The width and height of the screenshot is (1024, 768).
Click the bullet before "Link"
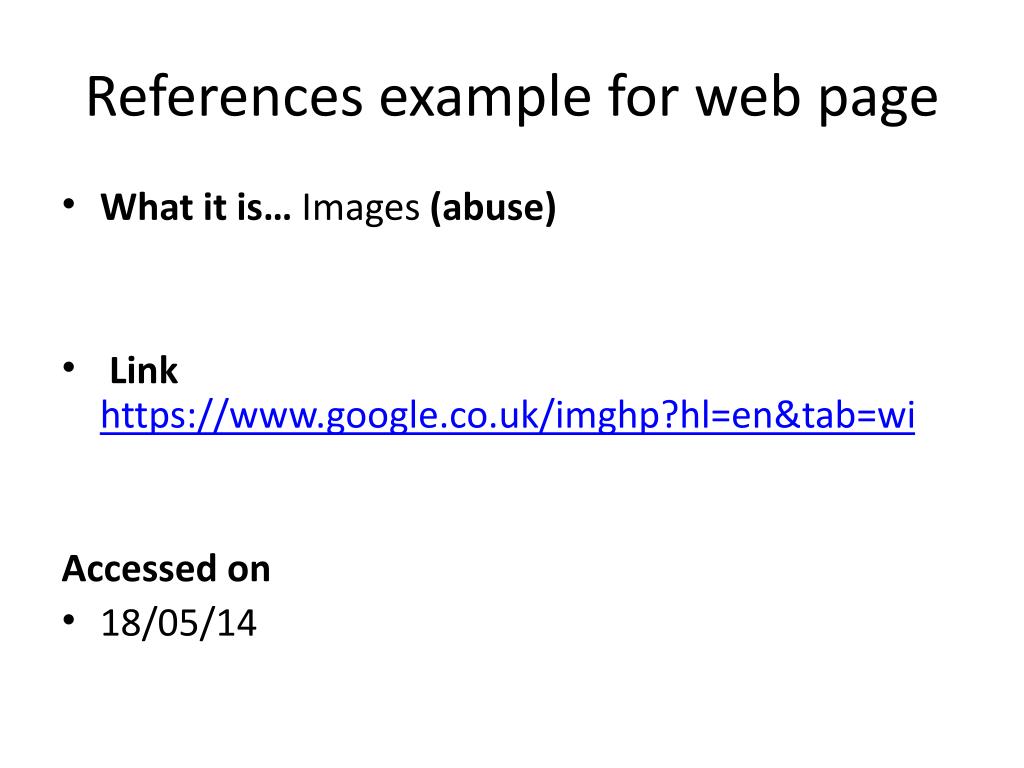point(69,368)
